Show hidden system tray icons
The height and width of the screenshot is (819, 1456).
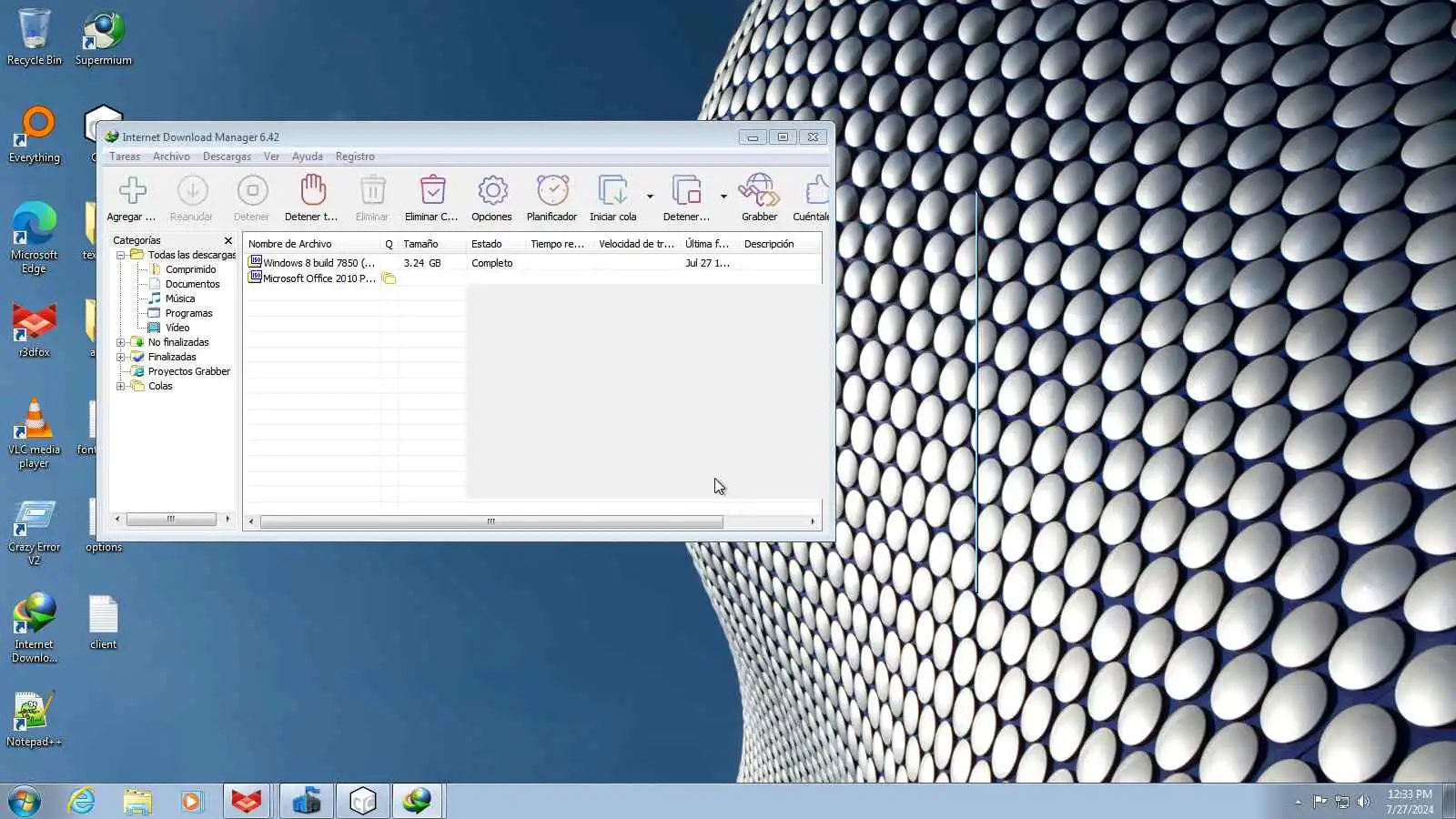tap(1298, 802)
